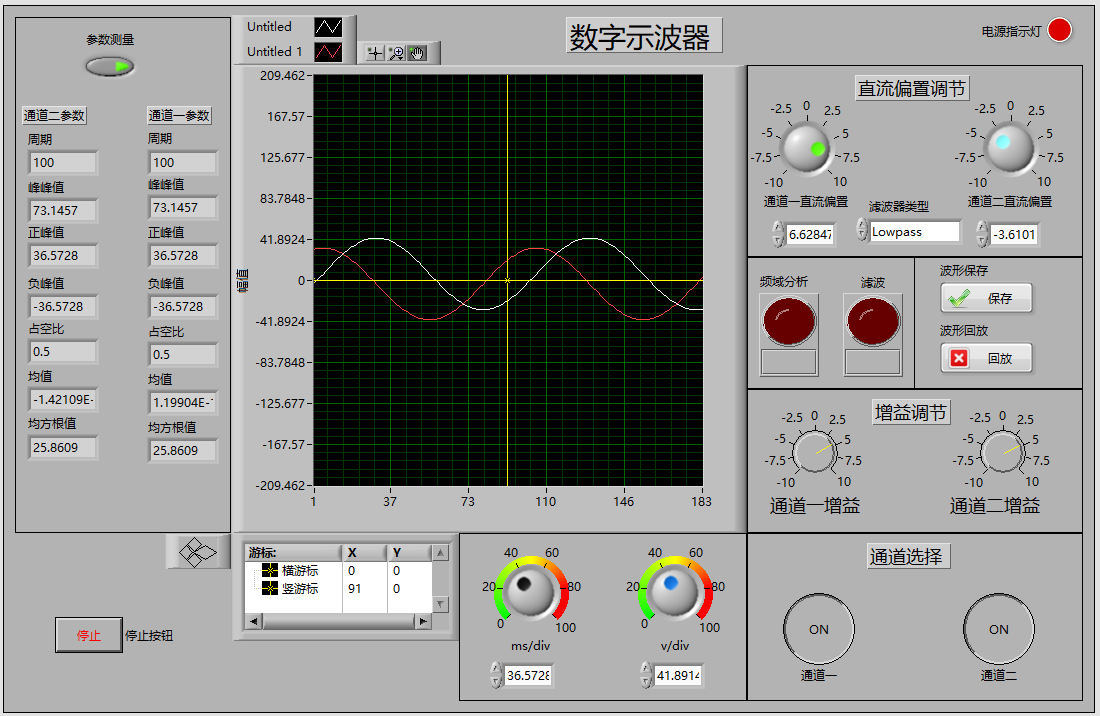The height and width of the screenshot is (716, 1100).
Task: Open the 滤波器类型 Lowpass selector
Action: pyautogui.click(x=914, y=231)
